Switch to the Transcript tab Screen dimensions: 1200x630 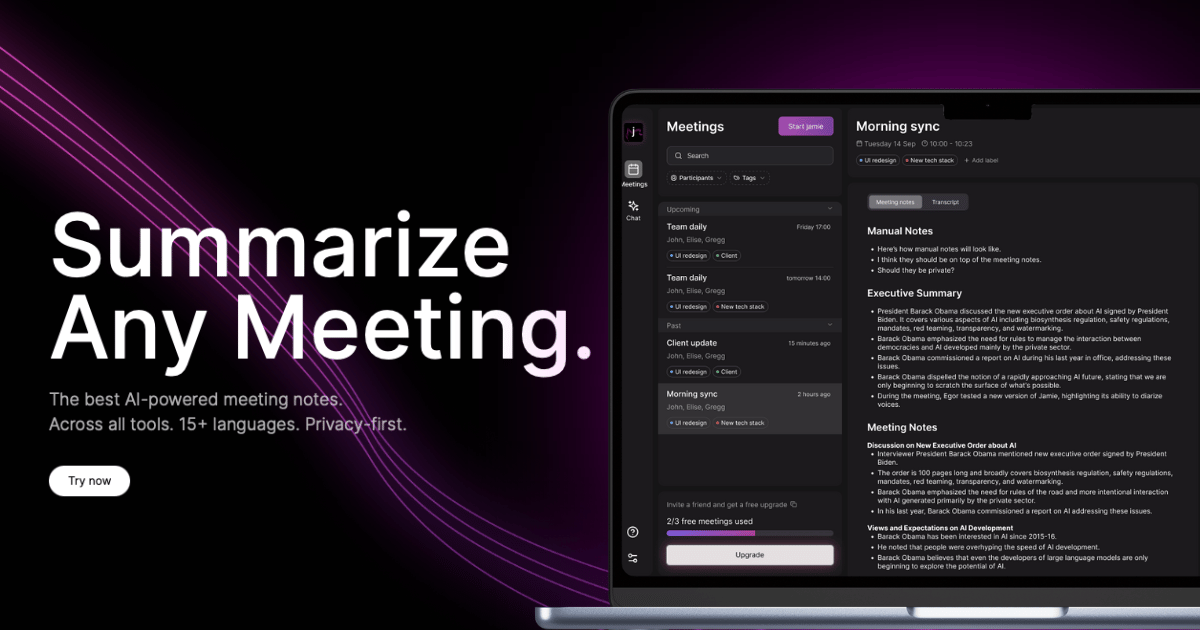tap(945, 202)
